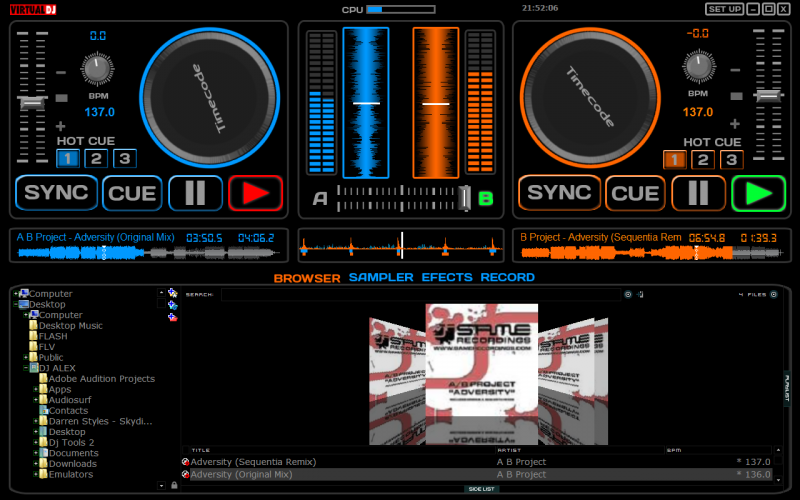Click the top favorite-folder star icon

pyautogui.click(x=173, y=293)
